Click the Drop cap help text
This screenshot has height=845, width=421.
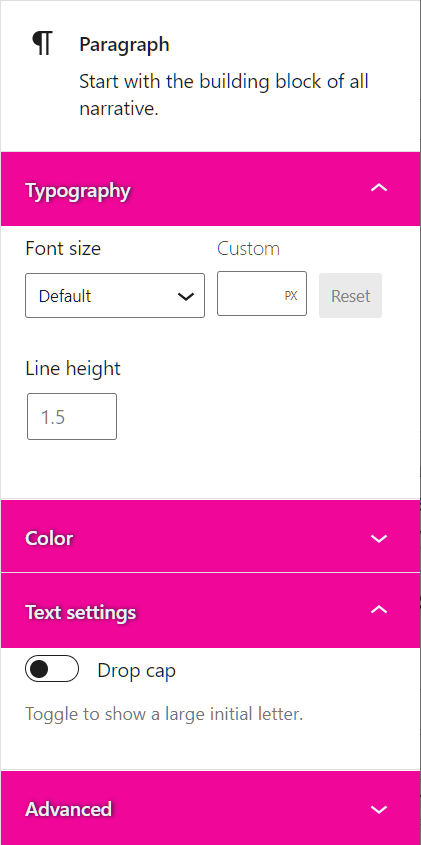pyautogui.click(x=164, y=715)
